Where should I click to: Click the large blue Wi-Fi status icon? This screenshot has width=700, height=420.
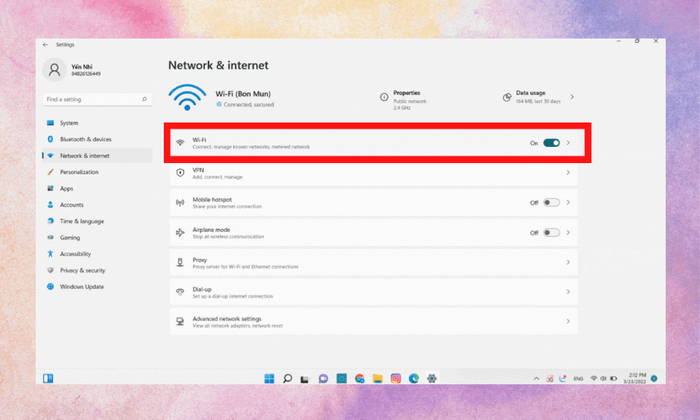pos(187,97)
